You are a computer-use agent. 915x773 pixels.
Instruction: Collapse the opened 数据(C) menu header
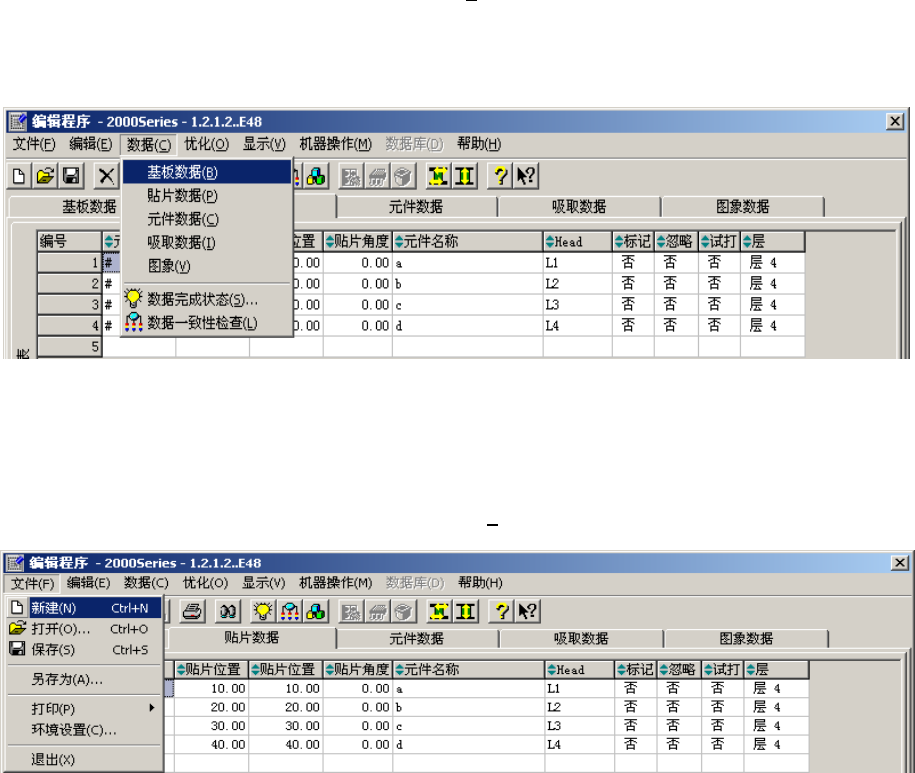pyautogui.click(x=149, y=144)
